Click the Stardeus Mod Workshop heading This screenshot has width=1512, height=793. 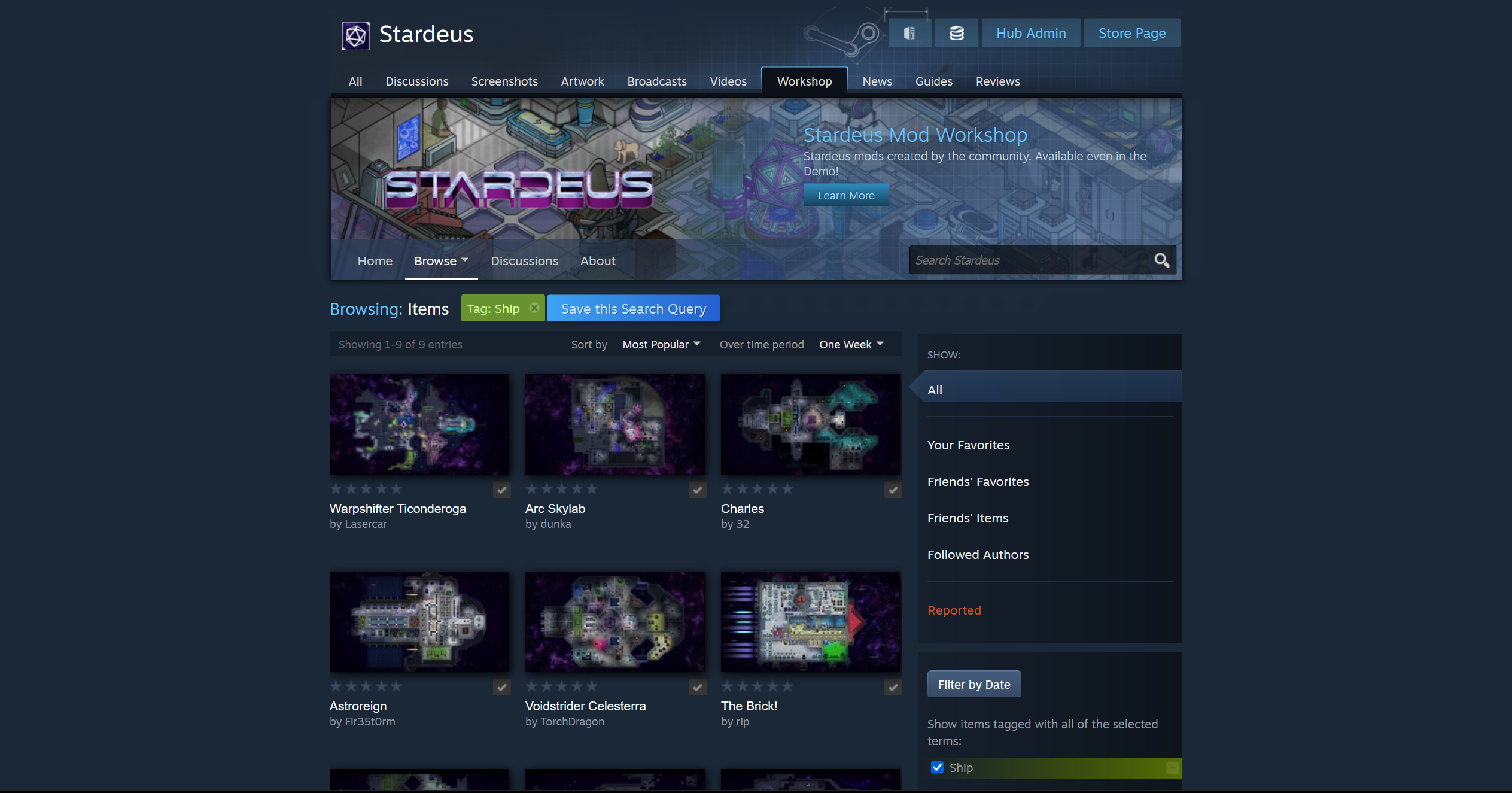(x=915, y=135)
